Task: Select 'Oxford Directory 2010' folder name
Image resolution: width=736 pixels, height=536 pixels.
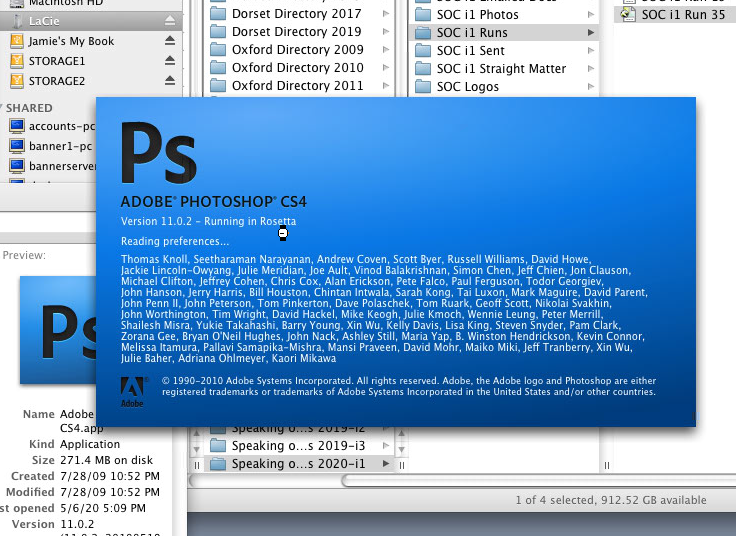Action: pos(298,68)
